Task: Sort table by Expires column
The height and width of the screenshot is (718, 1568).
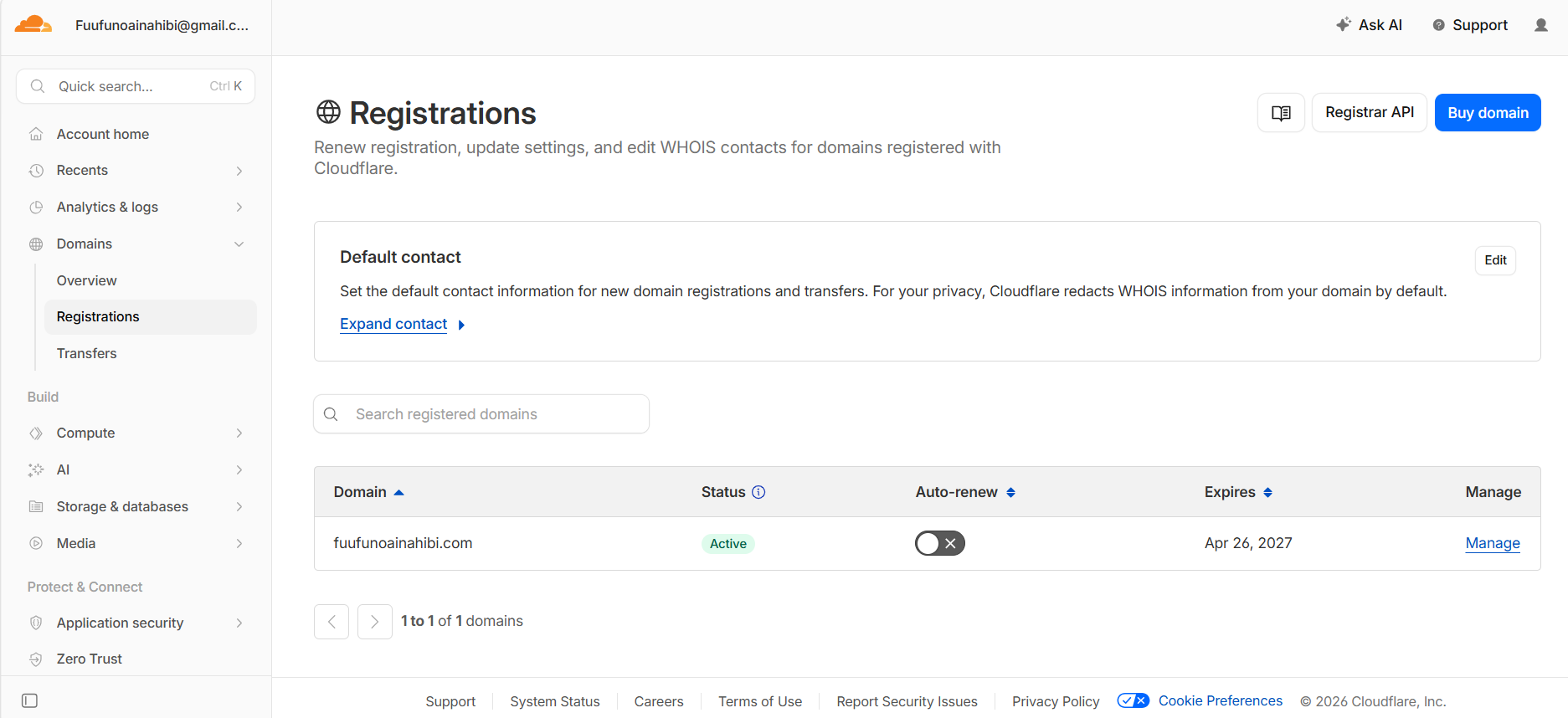Action: point(1238,492)
